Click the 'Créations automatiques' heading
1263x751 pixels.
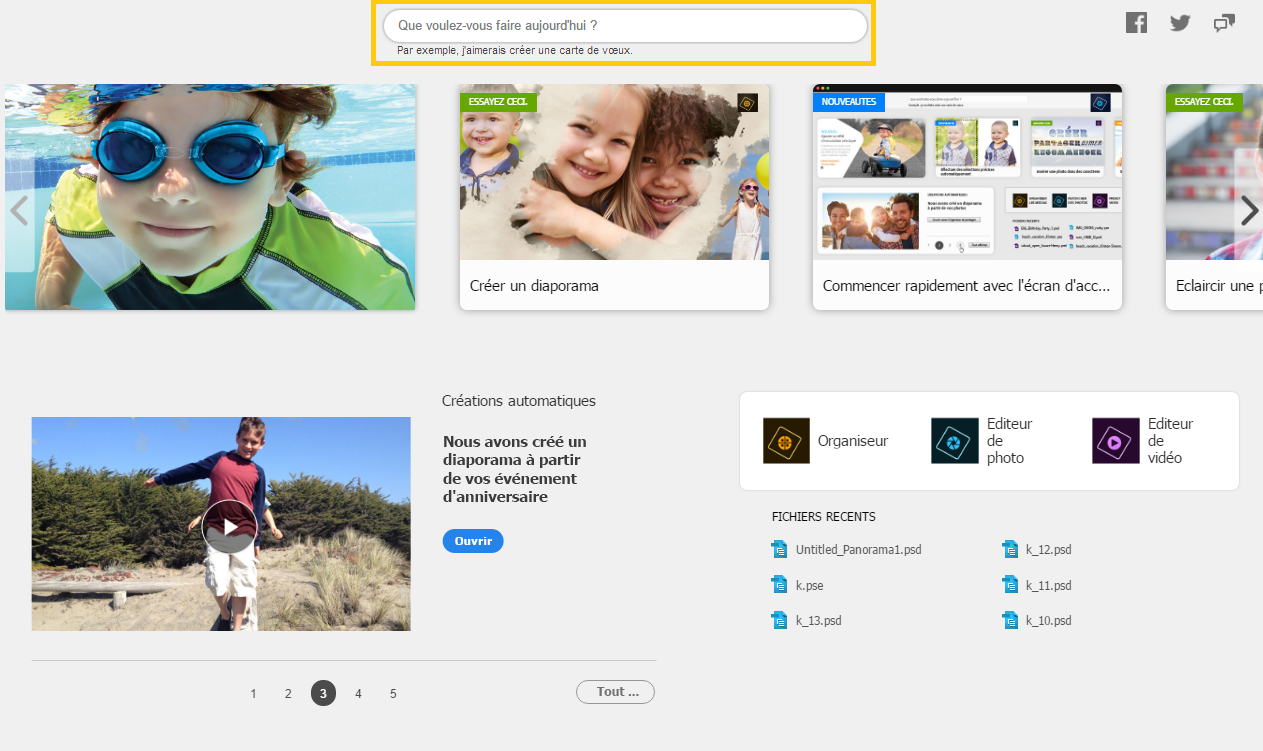(519, 401)
